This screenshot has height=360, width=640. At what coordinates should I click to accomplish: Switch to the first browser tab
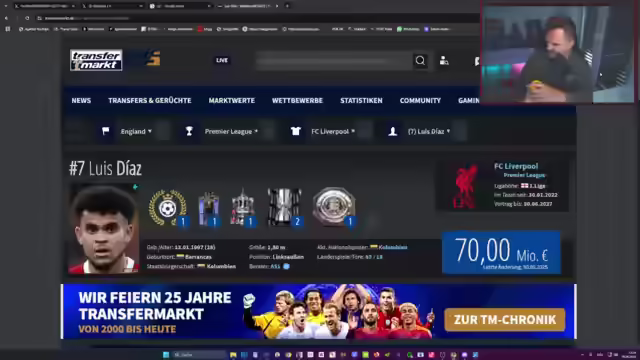[x=44, y=6]
